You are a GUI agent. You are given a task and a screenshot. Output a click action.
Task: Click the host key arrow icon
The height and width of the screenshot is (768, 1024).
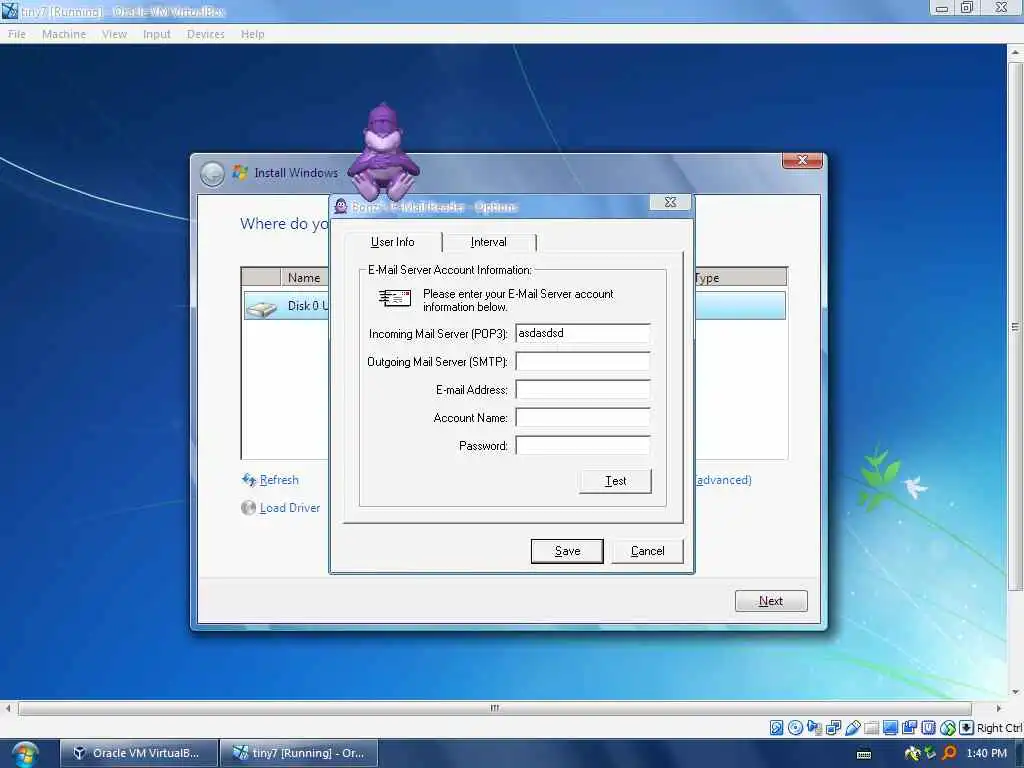coord(967,728)
